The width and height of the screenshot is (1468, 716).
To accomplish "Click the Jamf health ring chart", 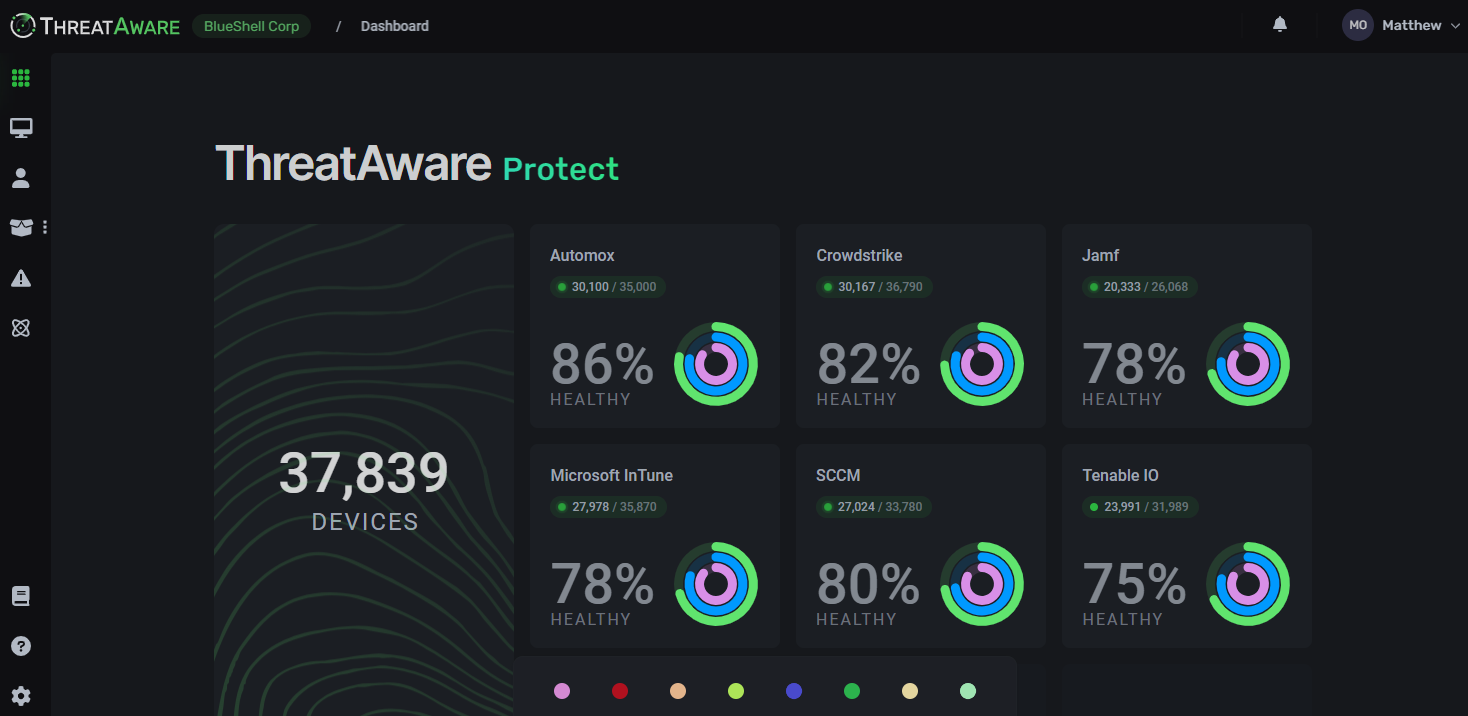I will [x=1248, y=364].
